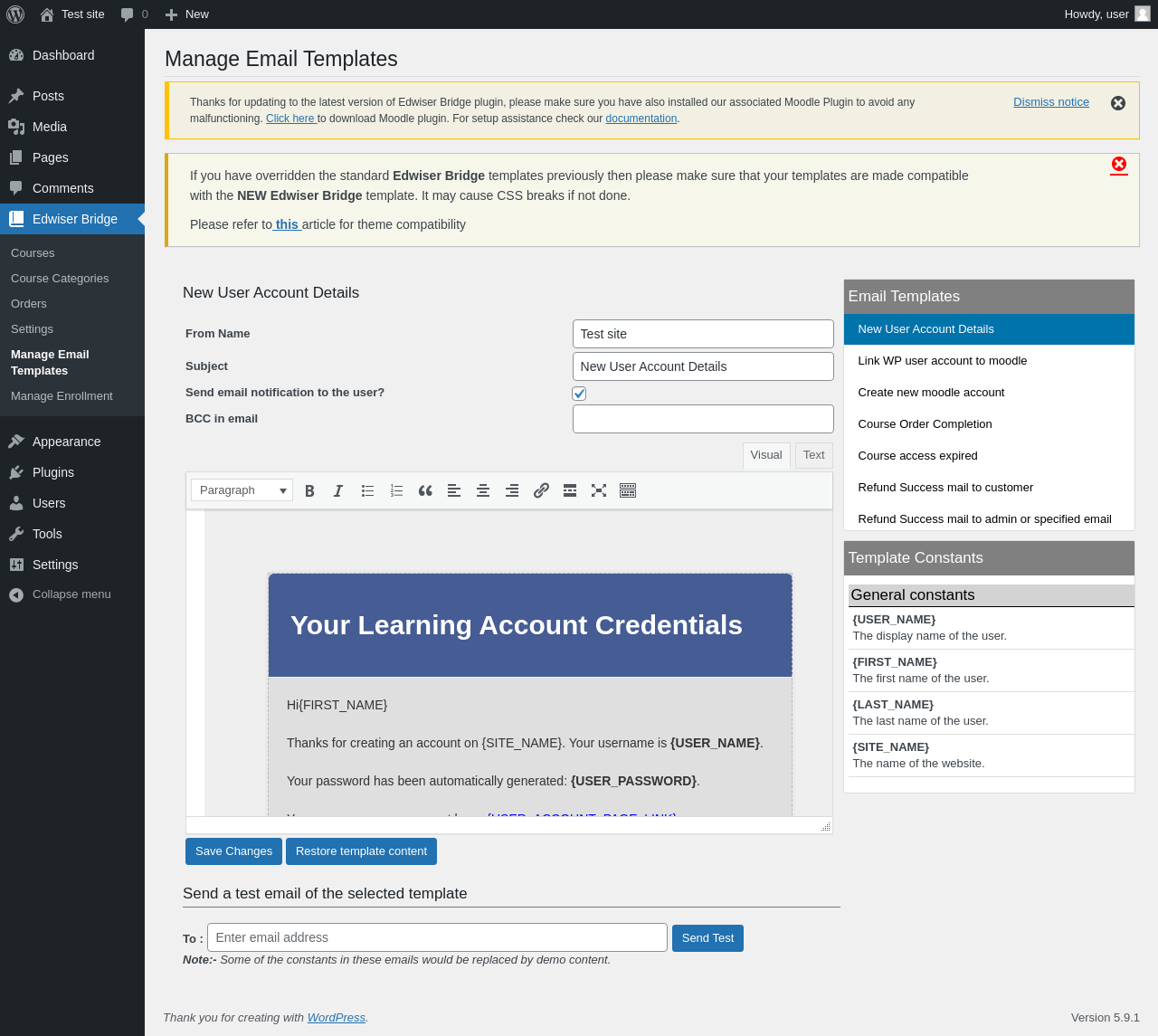Click the {SITE_NAME} template constant
1158x1036 pixels.
point(891,747)
